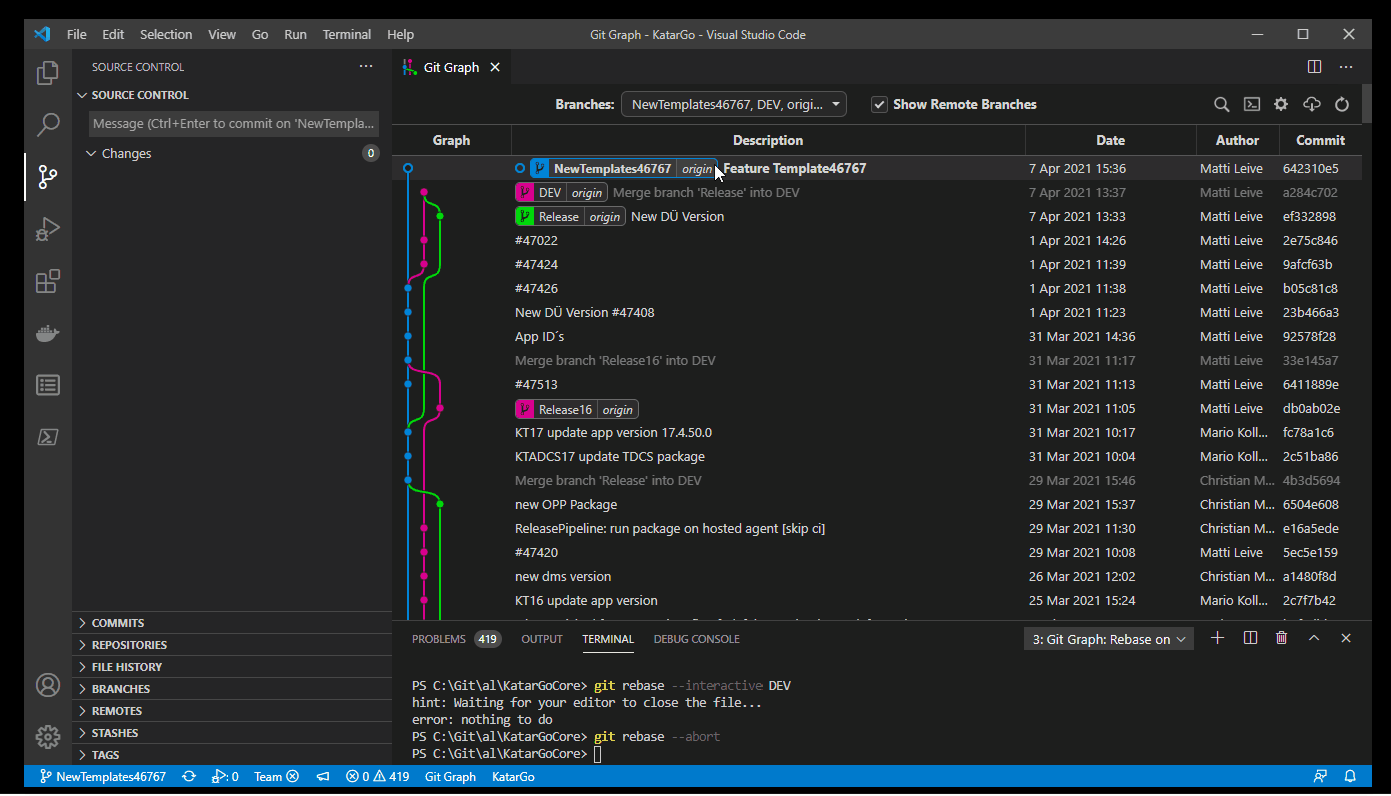Open the Help menu
This screenshot has width=1391, height=796.
tap(400, 34)
